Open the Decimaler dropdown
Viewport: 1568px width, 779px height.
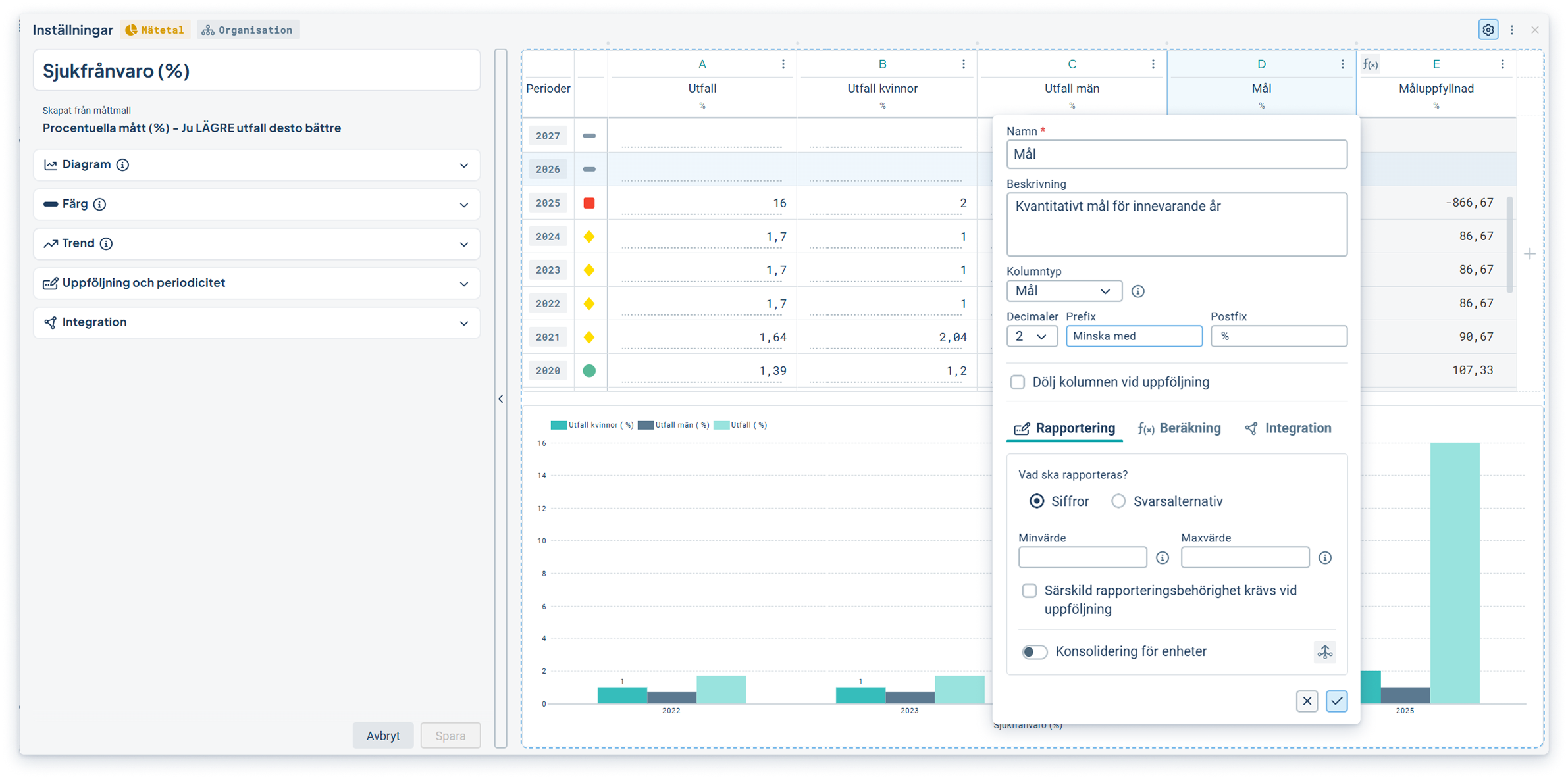coord(1032,336)
